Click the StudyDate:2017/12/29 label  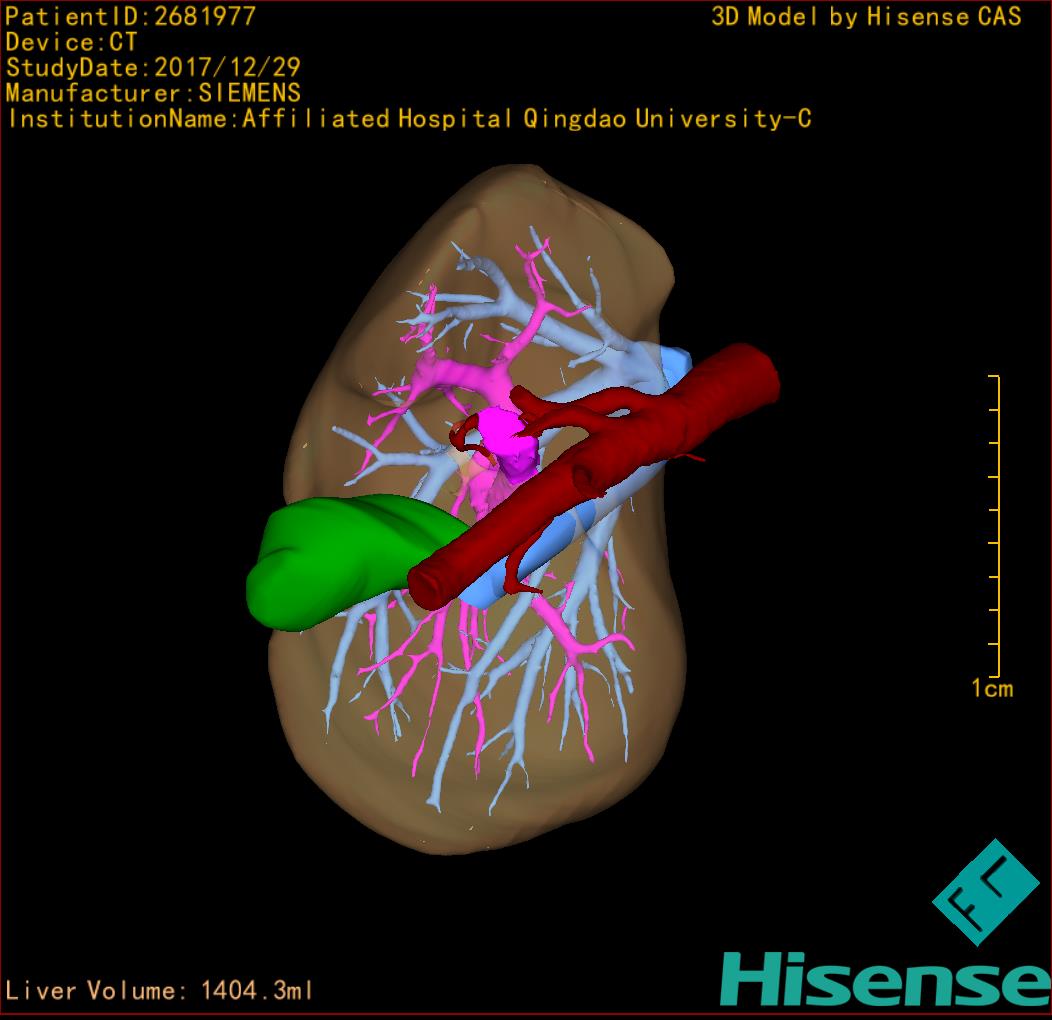click(153, 68)
